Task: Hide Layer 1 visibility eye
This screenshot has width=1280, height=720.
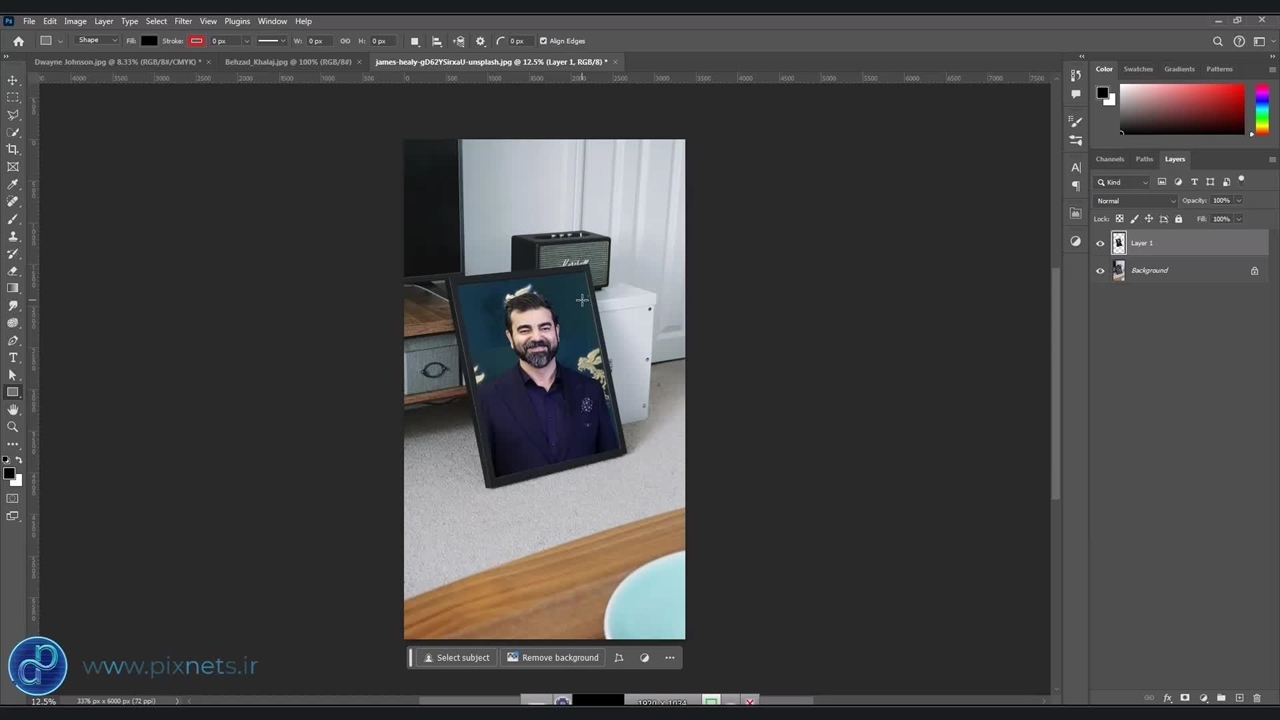Action: point(1101,243)
